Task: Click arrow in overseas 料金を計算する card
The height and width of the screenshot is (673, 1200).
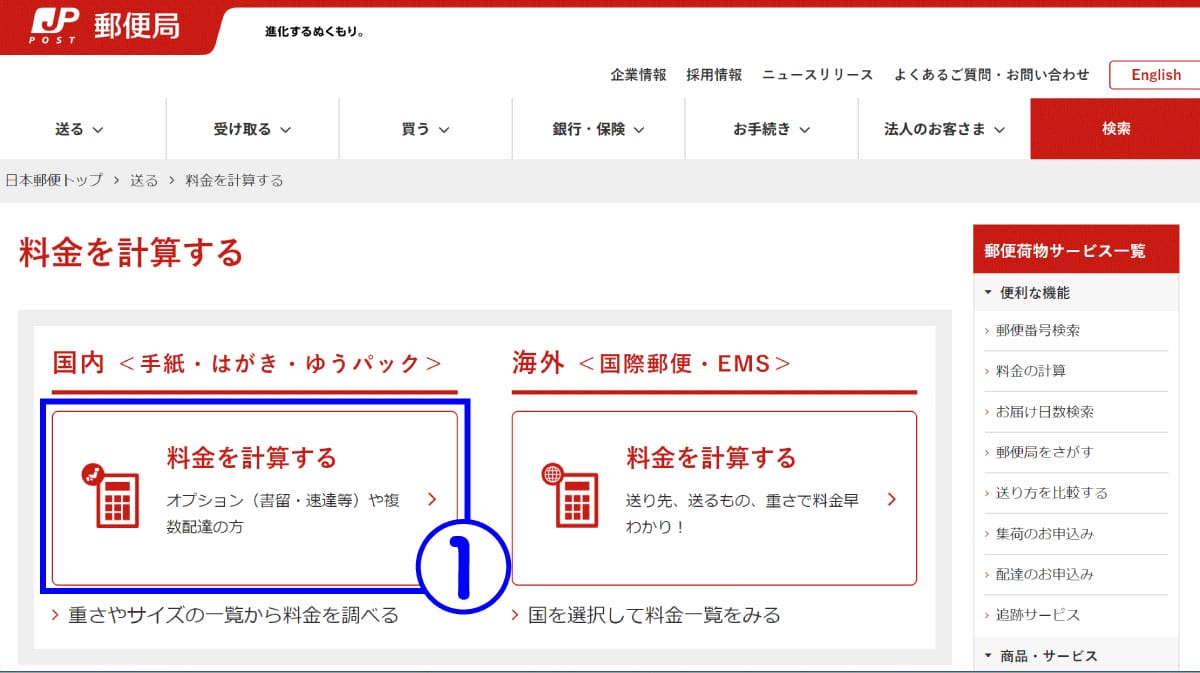Action: click(891, 499)
